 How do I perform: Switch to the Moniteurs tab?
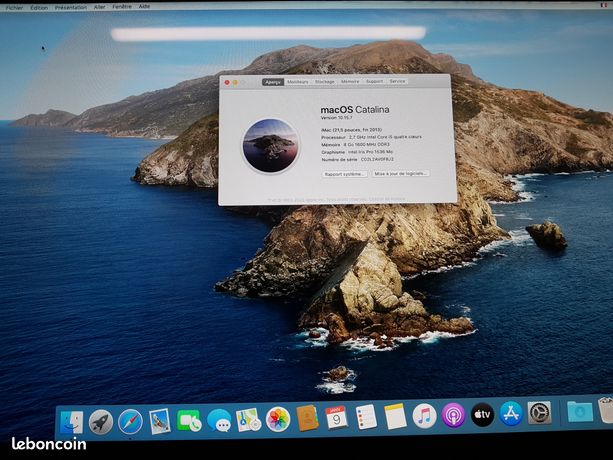coord(298,82)
